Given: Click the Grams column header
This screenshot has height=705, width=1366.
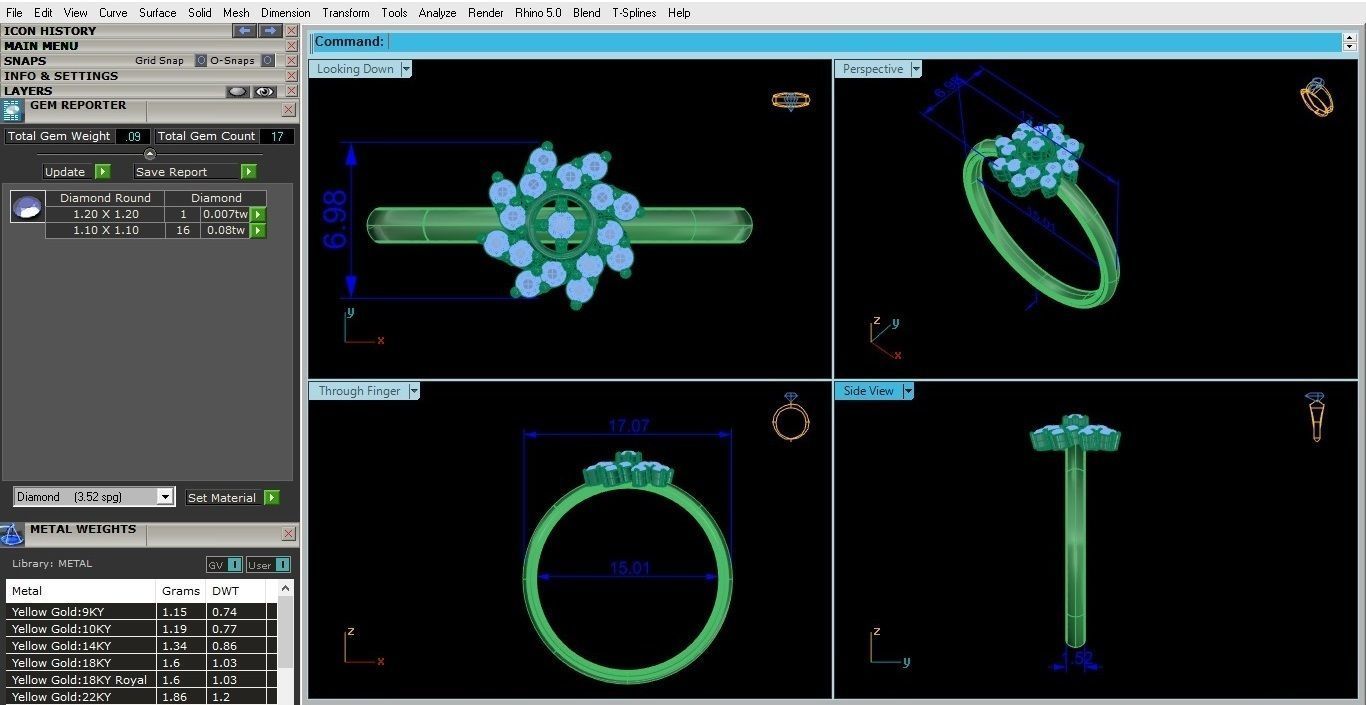Looking at the screenshot, I should click(x=181, y=591).
